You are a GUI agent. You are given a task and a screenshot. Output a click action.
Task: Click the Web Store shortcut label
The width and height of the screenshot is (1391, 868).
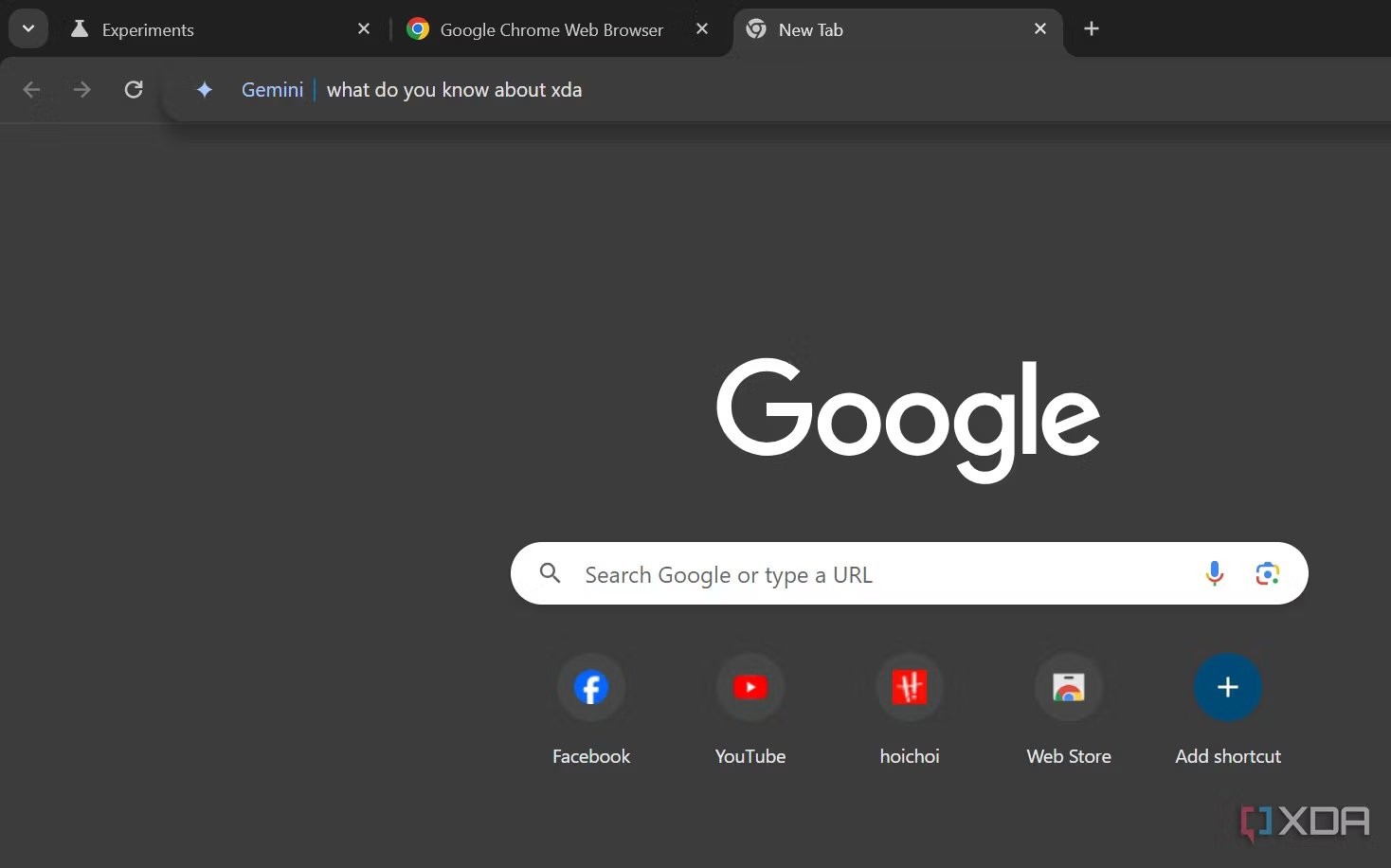click(1069, 756)
